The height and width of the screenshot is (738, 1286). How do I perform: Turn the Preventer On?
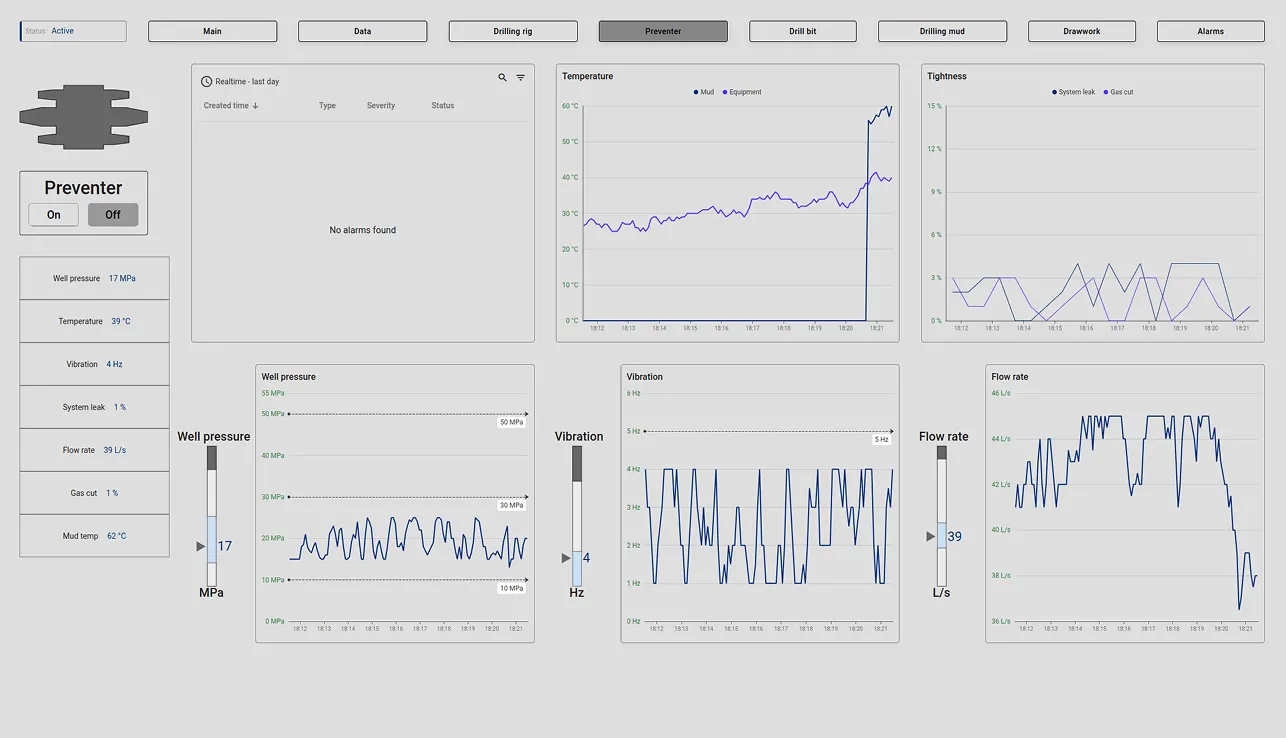point(54,215)
